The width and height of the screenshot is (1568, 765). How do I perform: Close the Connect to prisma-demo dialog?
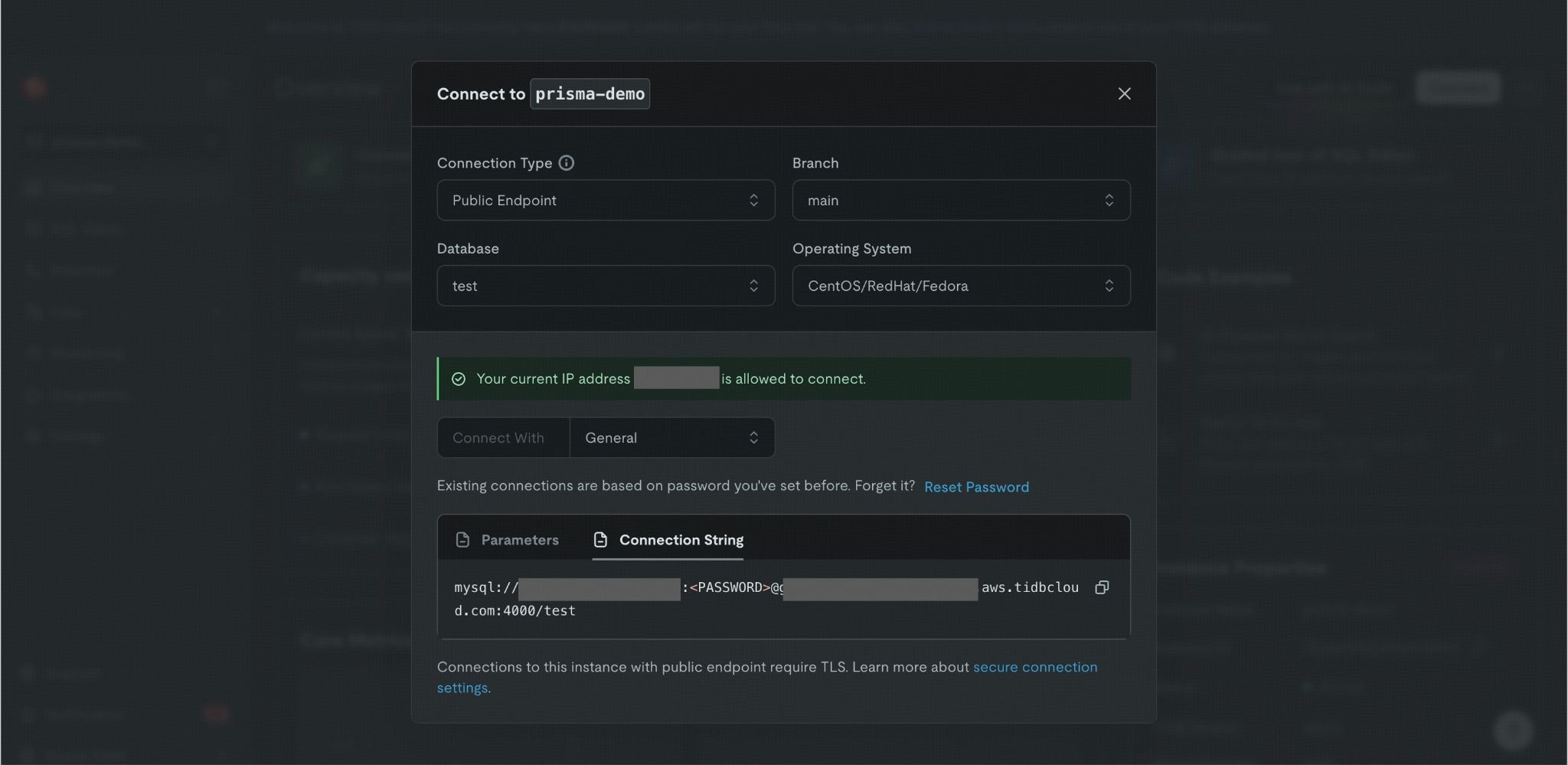(x=1124, y=93)
